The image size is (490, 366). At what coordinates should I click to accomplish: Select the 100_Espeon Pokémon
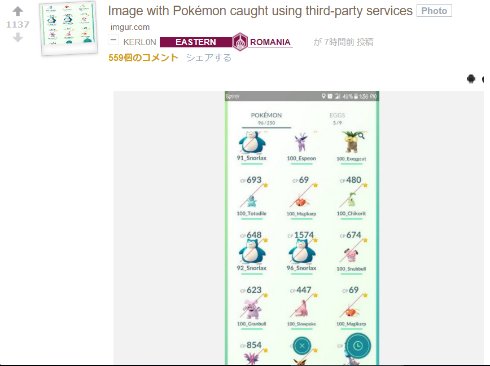301,147
